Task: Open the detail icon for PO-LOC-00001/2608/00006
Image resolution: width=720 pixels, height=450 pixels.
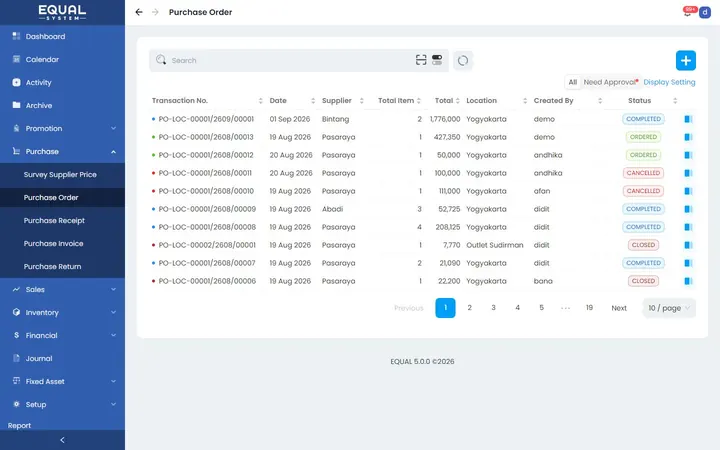Action: (x=688, y=281)
